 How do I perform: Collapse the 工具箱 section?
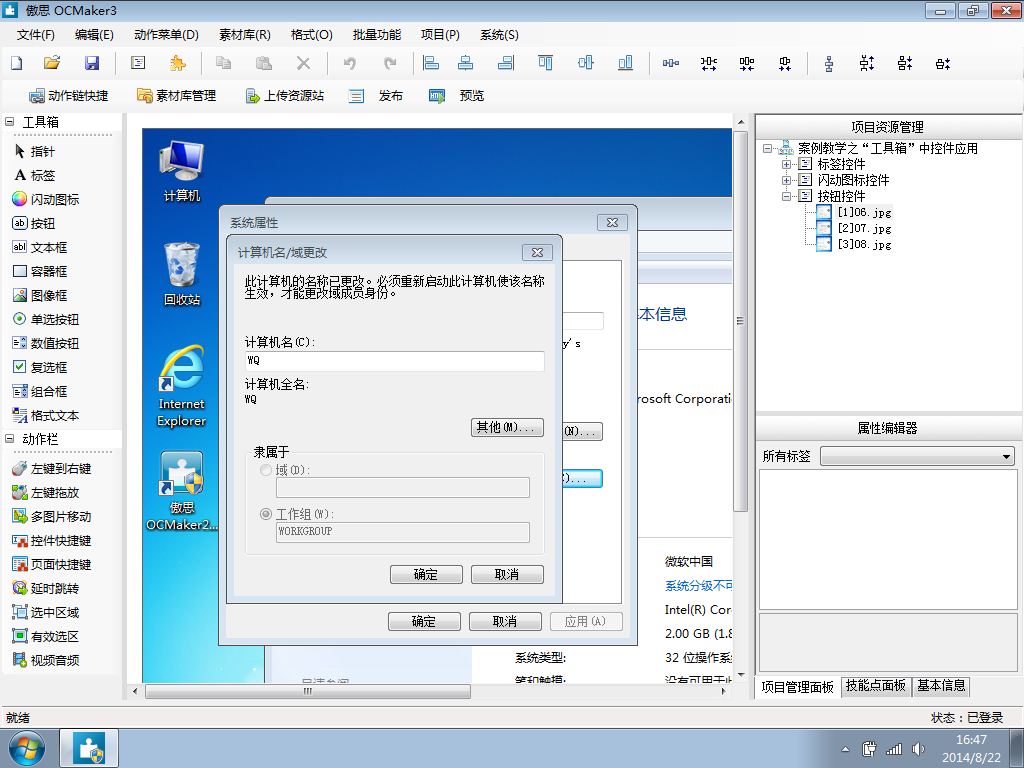9,121
